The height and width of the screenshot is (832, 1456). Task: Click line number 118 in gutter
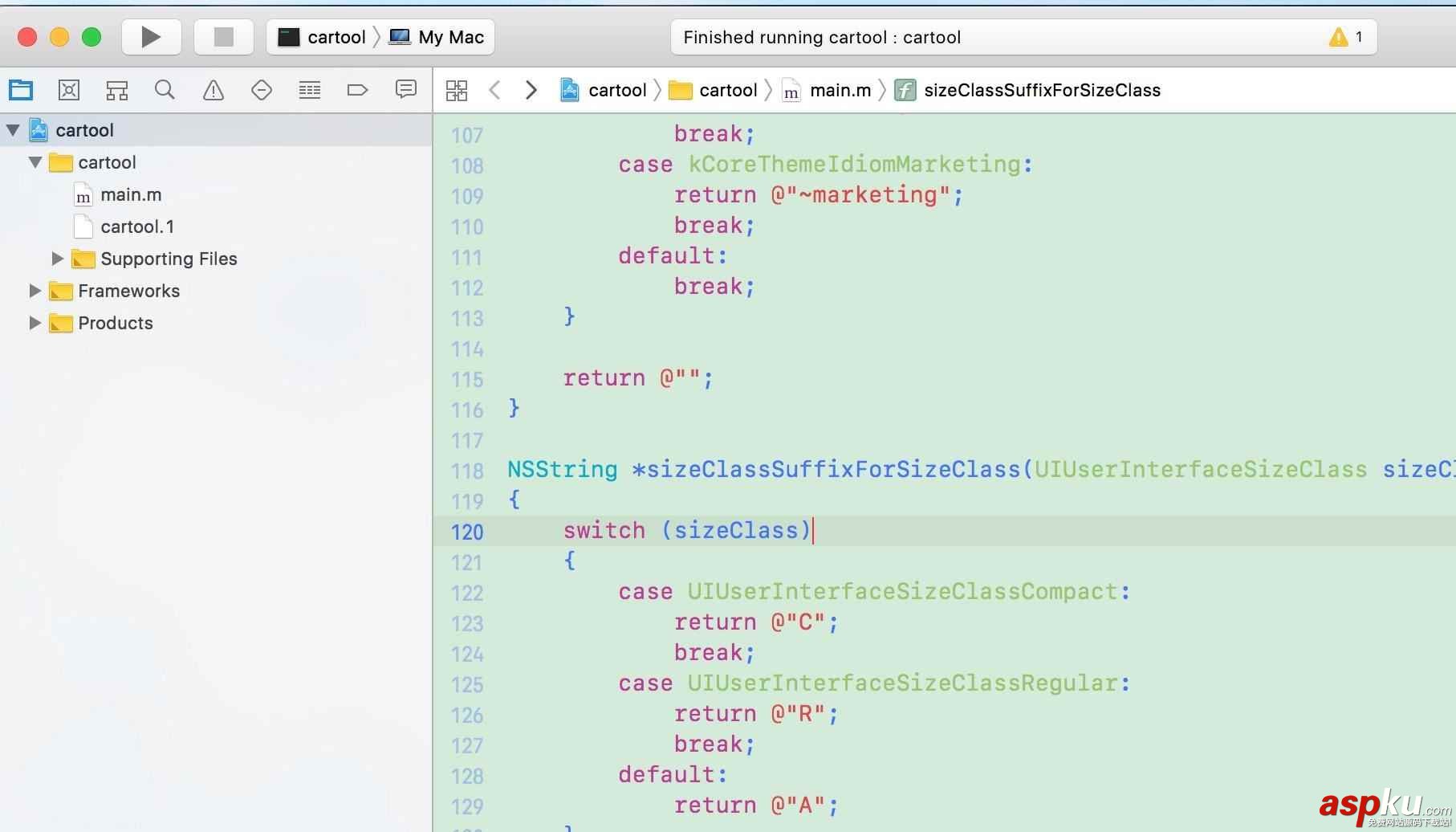tap(467, 471)
